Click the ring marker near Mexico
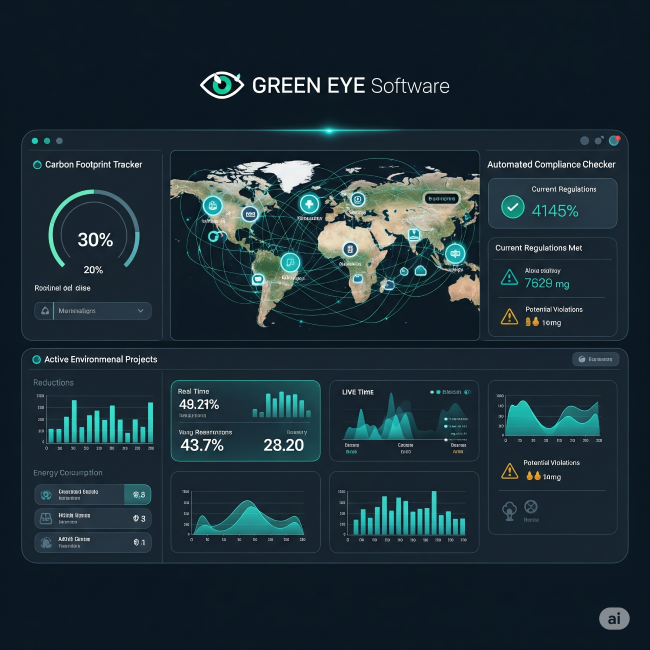The image size is (650, 650). tap(213, 236)
